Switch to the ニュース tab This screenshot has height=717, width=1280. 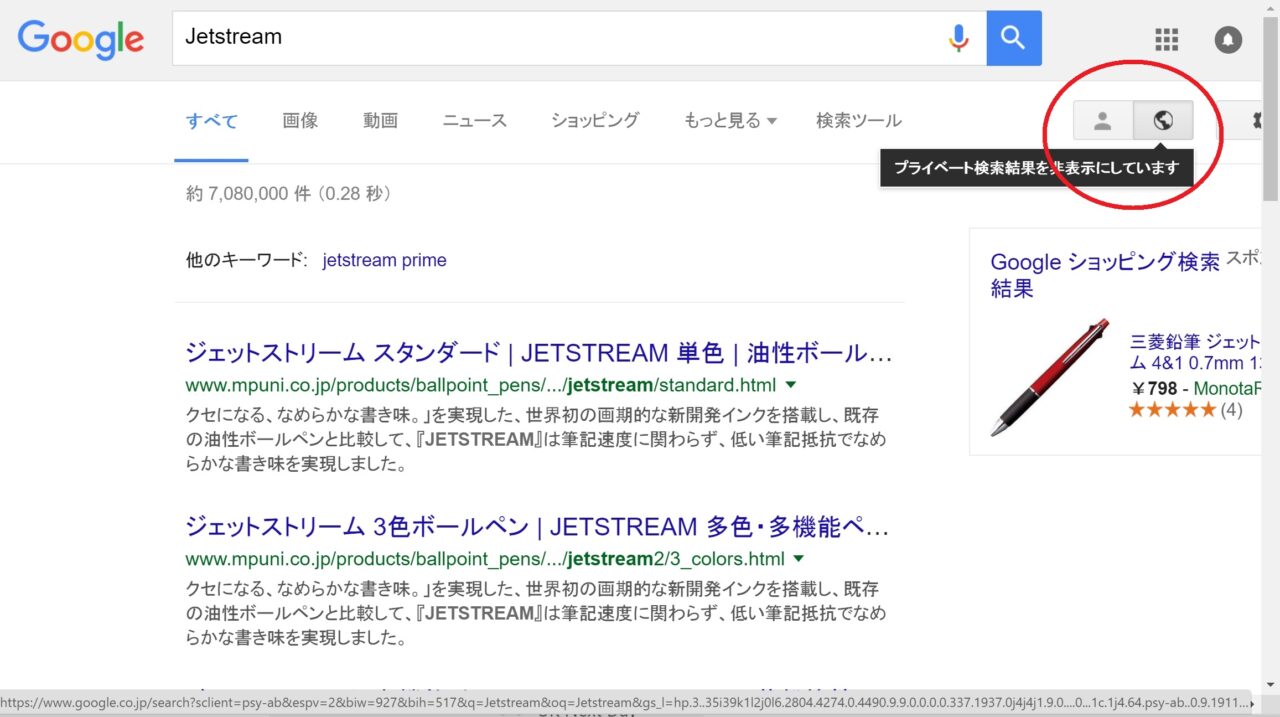click(x=475, y=121)
